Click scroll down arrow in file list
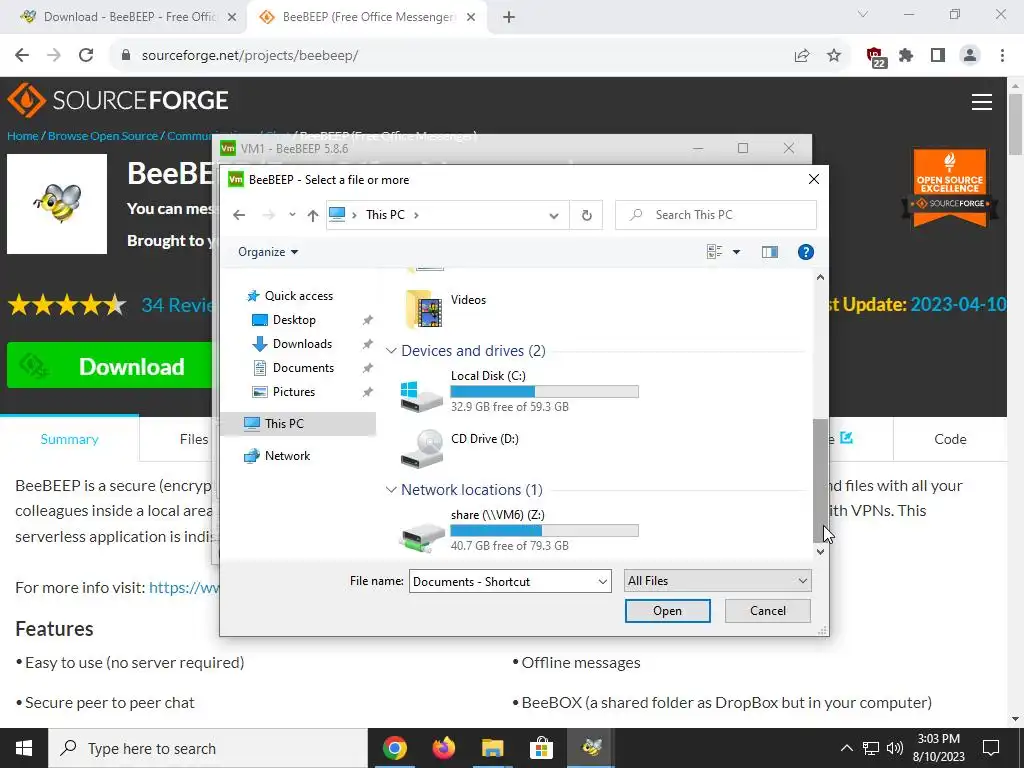 click(820, 552)
